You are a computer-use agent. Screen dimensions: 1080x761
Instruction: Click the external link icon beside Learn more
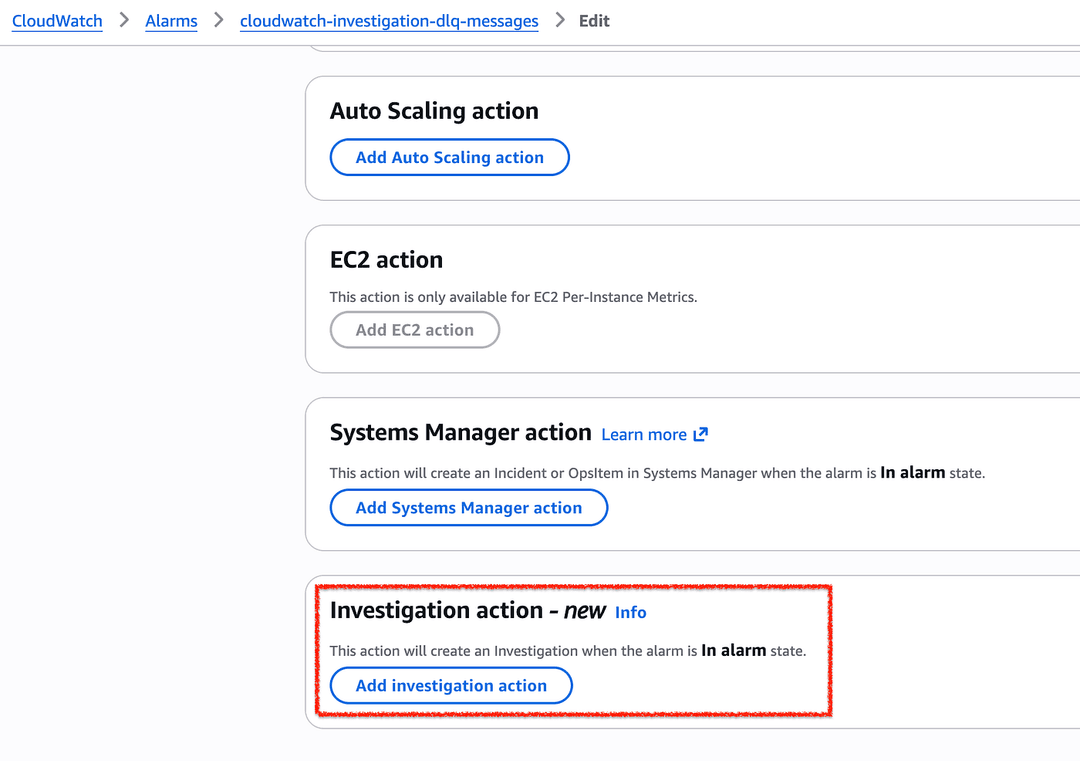tap(700, 434)
